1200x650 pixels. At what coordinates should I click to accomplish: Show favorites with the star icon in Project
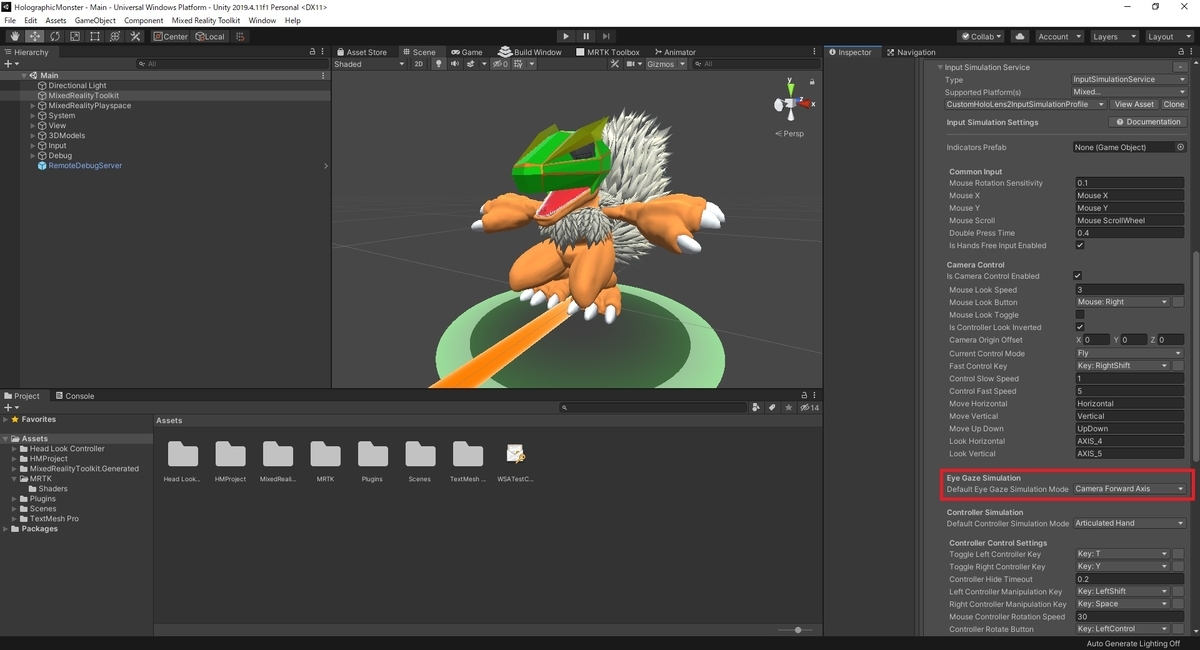(x=788, y=407)
